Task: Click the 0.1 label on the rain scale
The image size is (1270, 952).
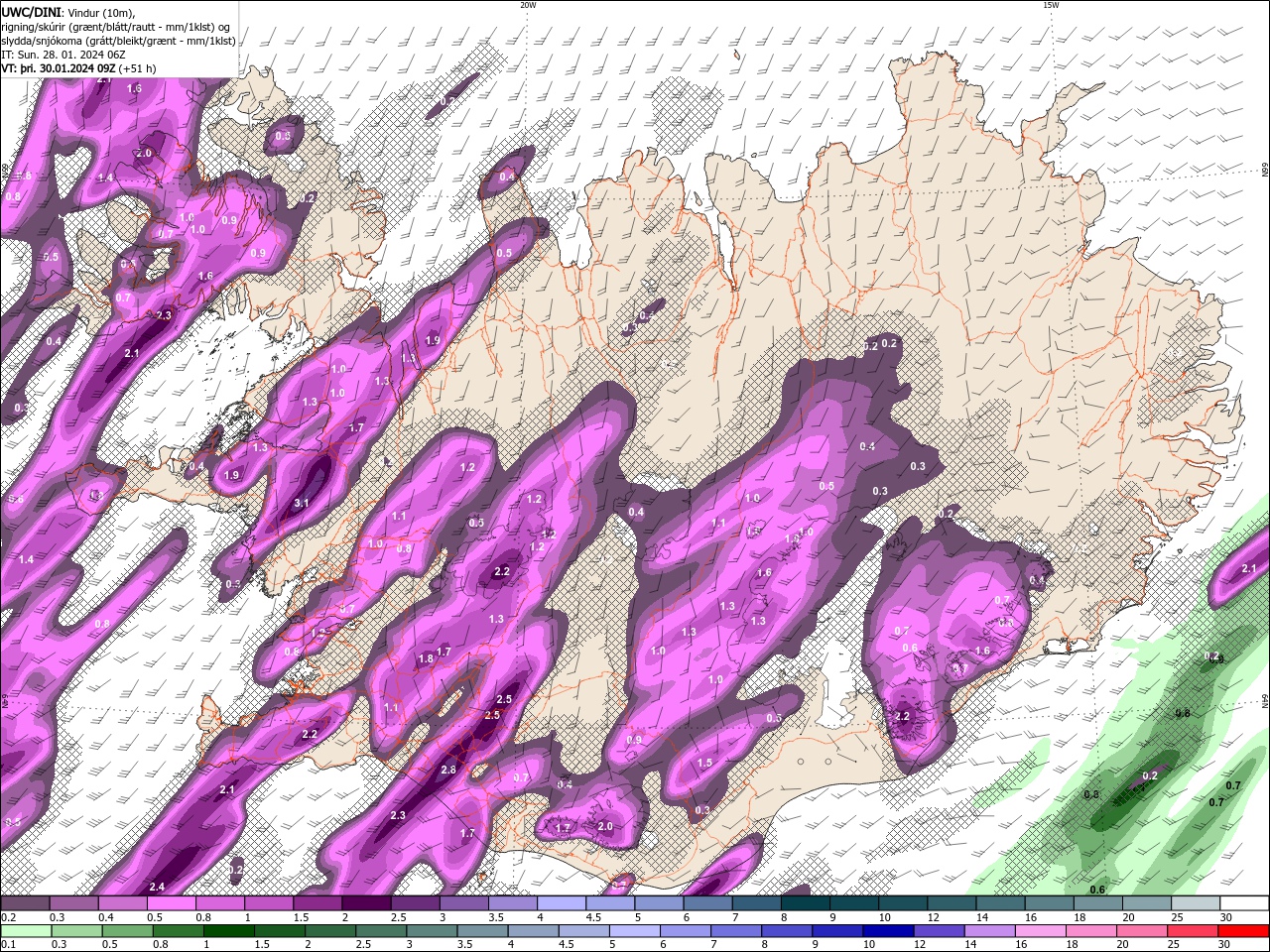Action: point(8,944)
